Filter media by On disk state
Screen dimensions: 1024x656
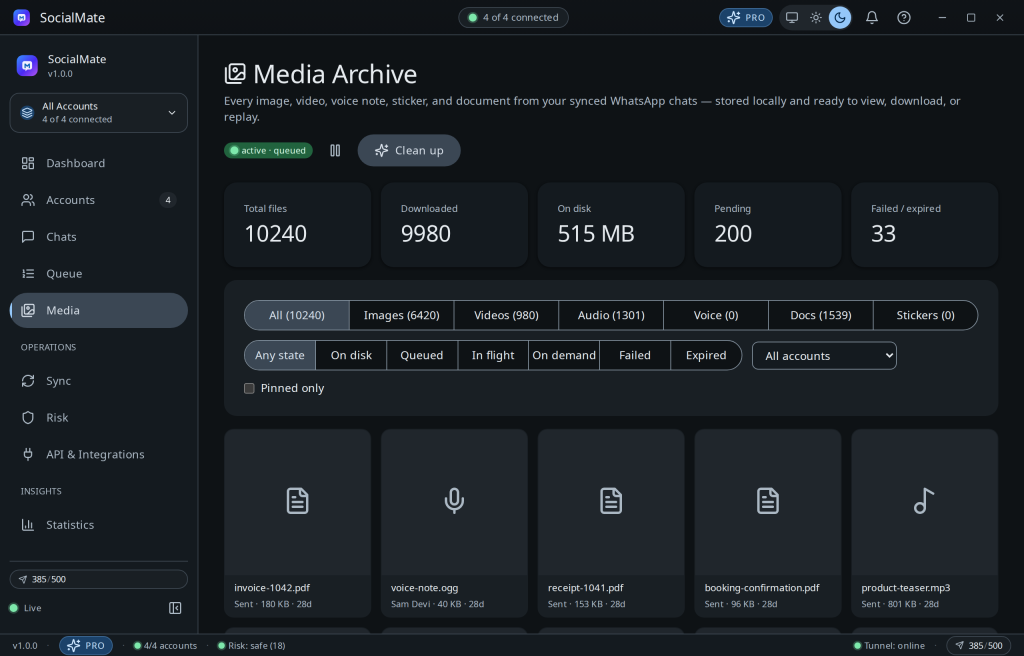[x=351, y=355]
